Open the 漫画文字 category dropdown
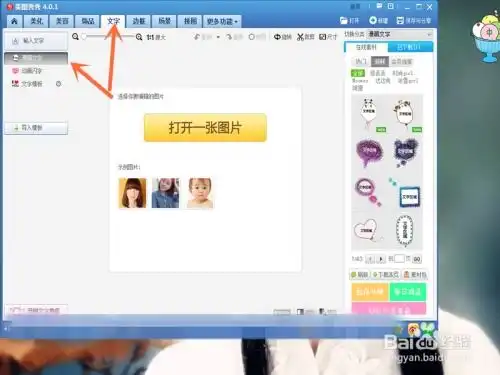Viewport: 500px width, 375px height. (x=400, y=34)
